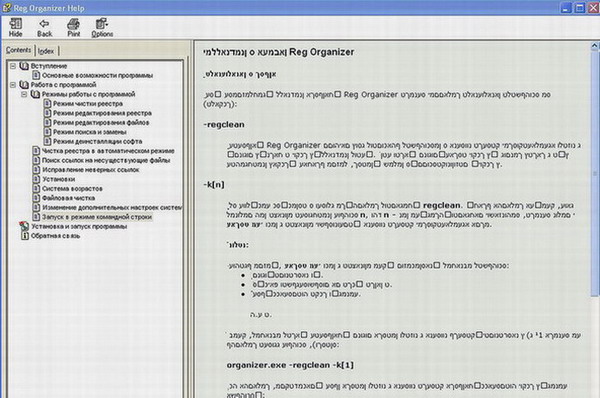Collapse the Работа с программой tree node

click(13, 85)
